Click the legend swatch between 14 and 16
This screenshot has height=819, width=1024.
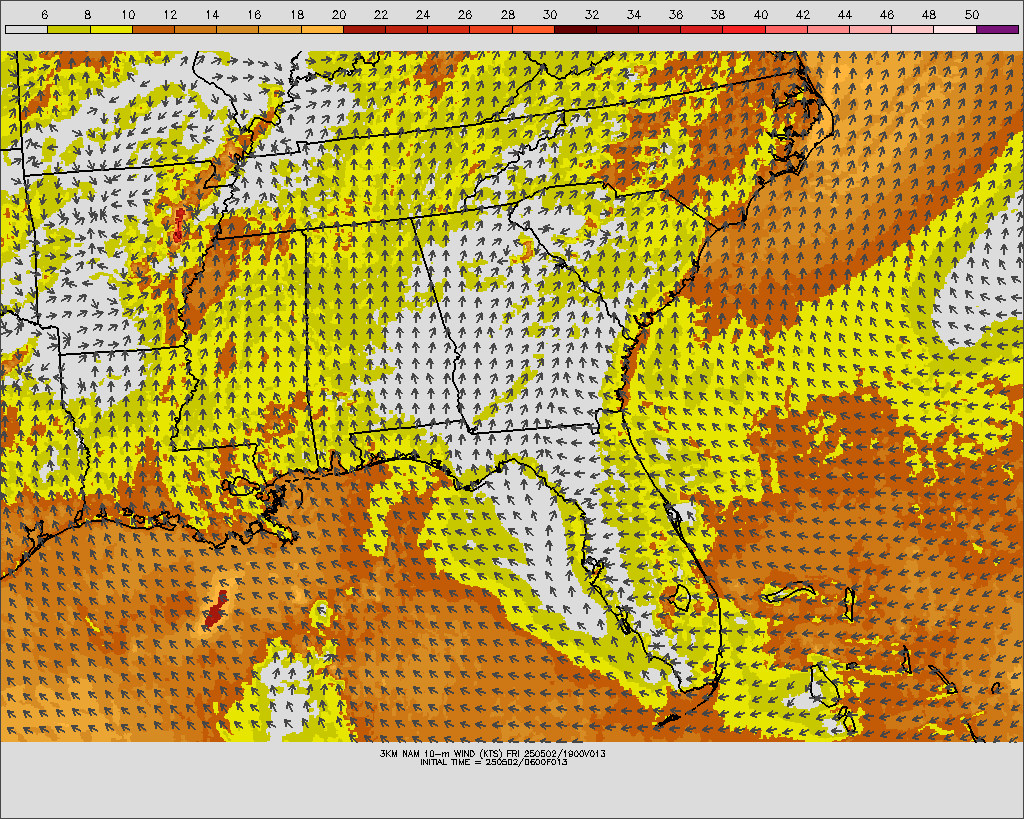point(238,29)
